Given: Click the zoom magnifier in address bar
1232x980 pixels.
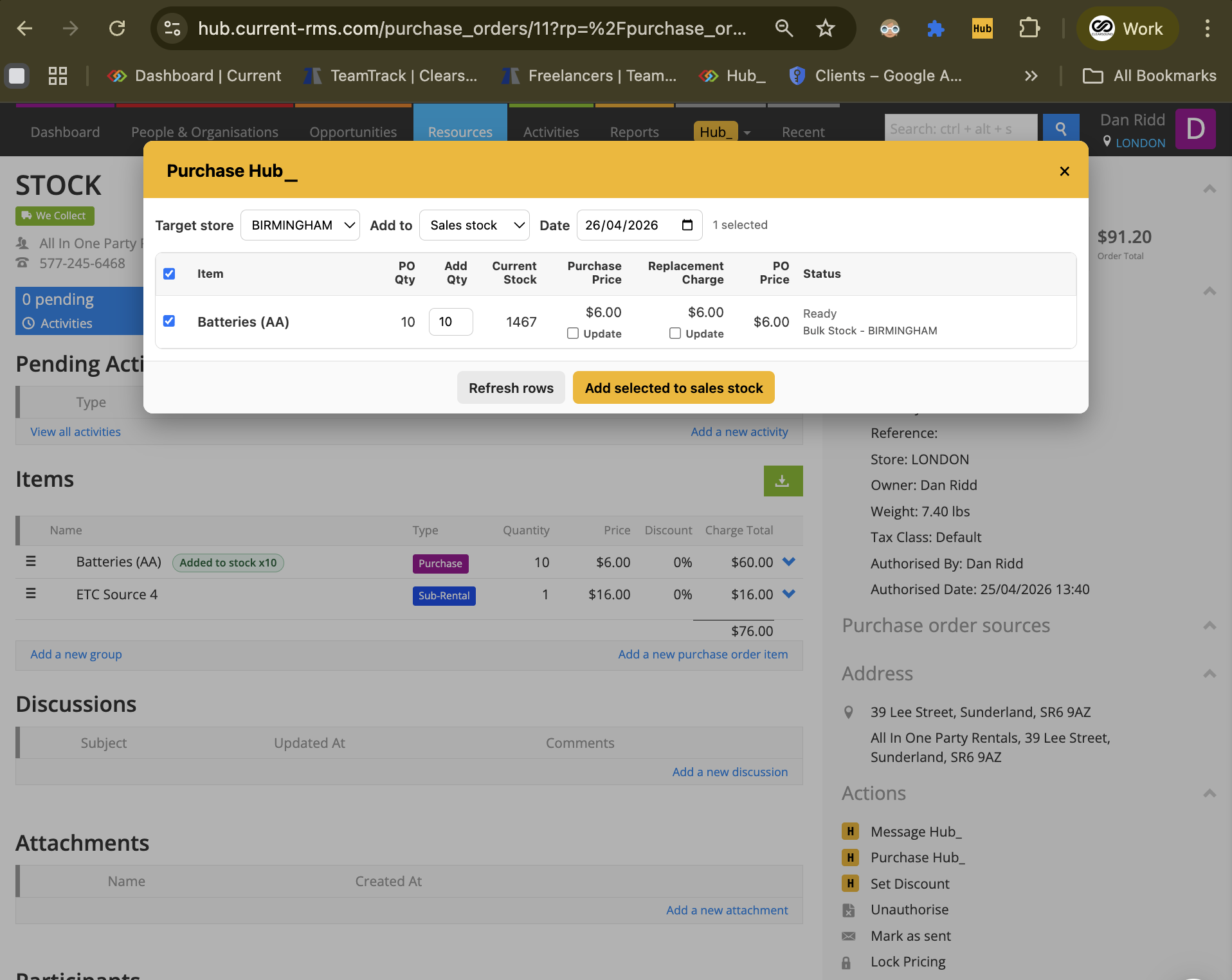Looking at the screenshot, I should pyautogui.click(x=784, y=28).
